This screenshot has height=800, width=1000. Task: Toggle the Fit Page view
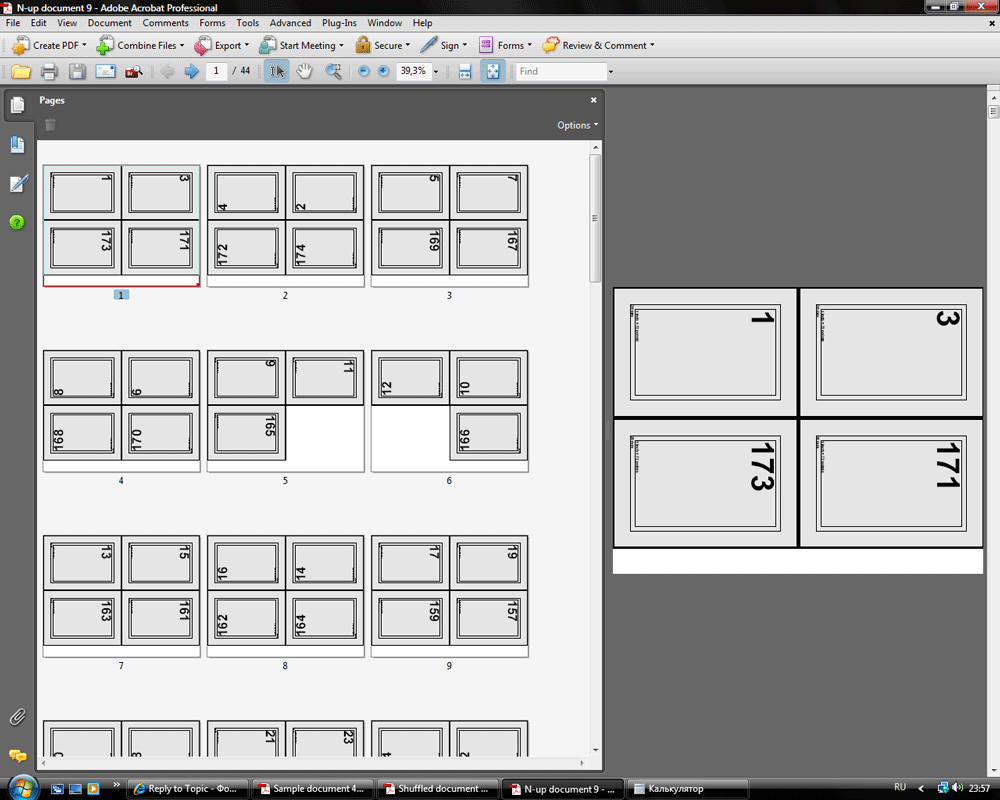click(x=492, y=71)
